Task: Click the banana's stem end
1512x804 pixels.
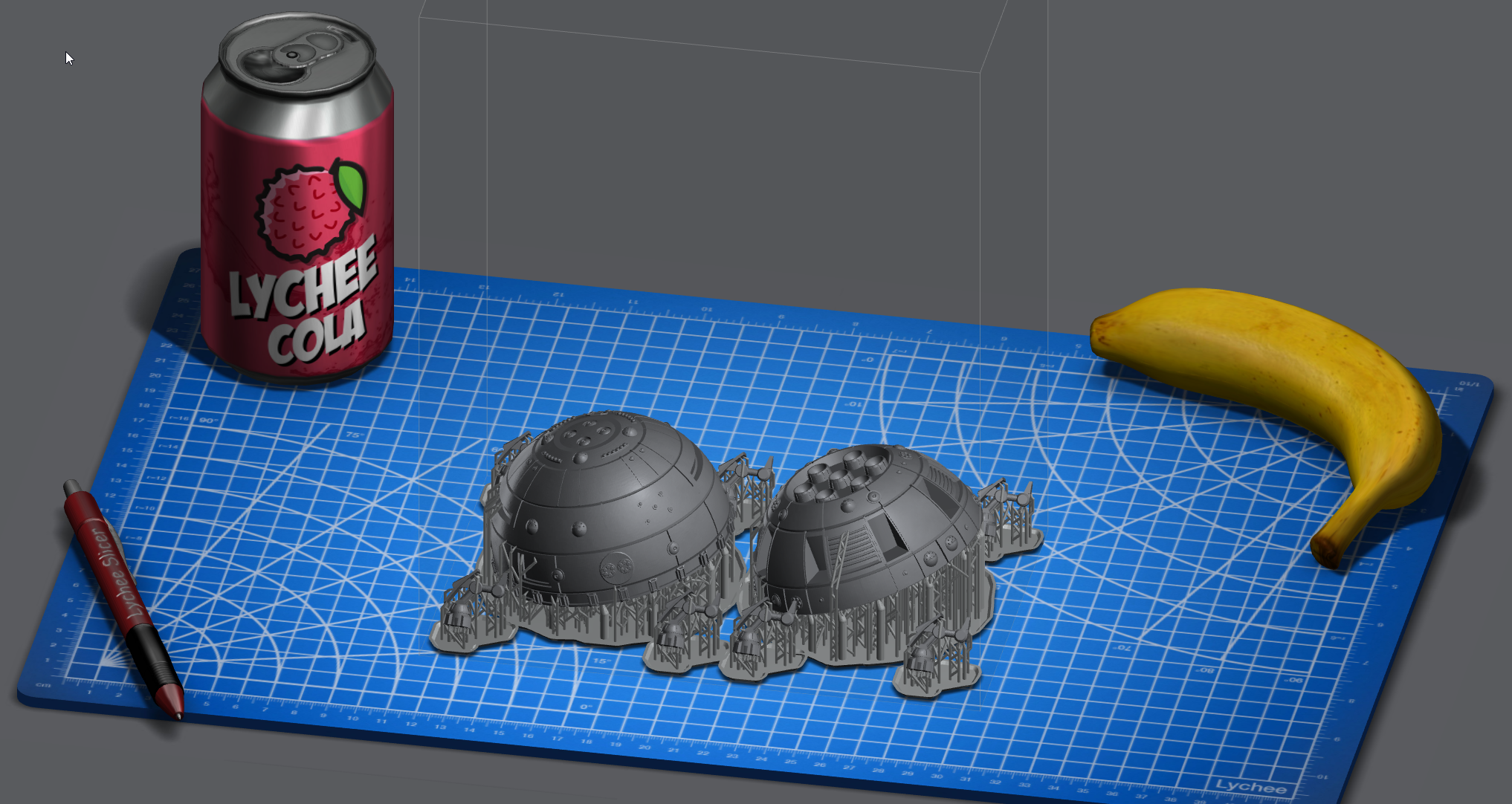Action: [x=1327, y=552]
